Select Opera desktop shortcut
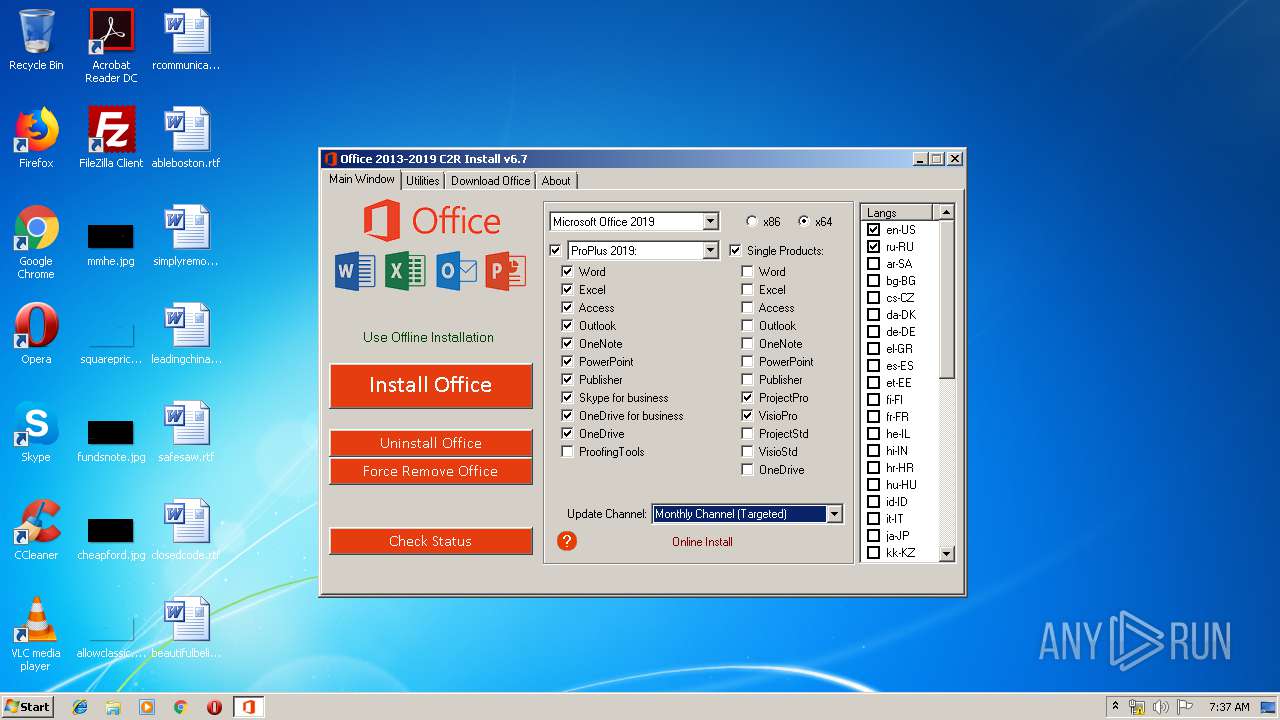Image resolution: width=1280 pixels, height=720 pixels. (x=36, y=334)
